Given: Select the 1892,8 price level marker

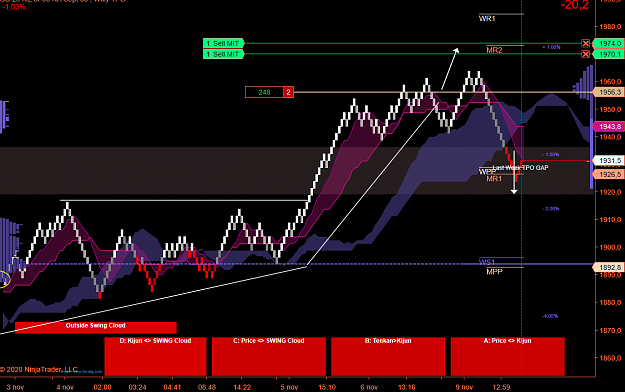Looking at the screenshot, I should [x=608, y=268].
